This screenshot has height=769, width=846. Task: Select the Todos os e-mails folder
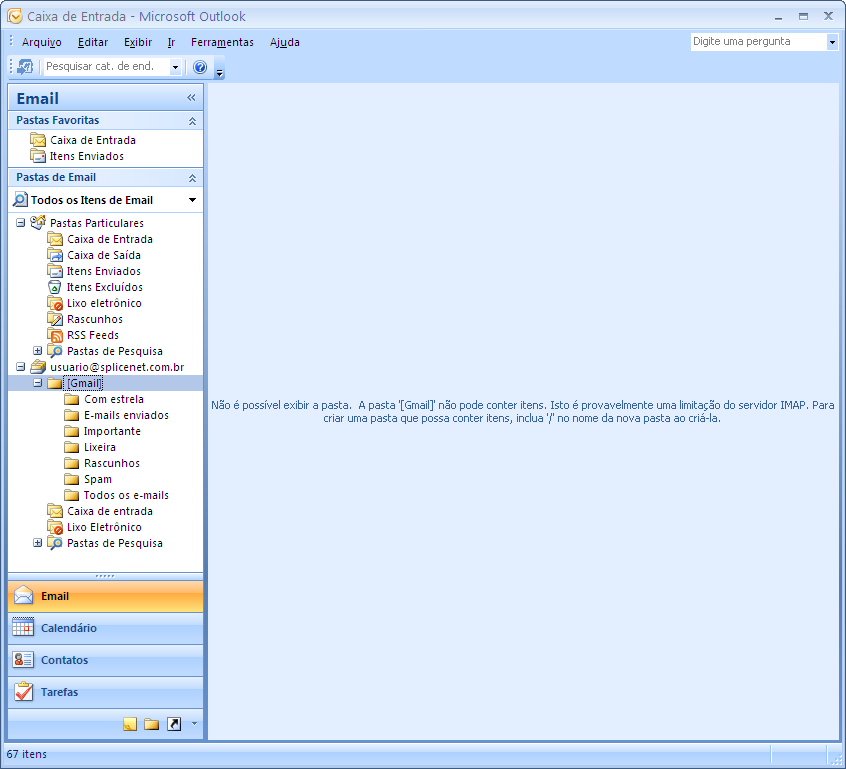(x=126, y=495)
